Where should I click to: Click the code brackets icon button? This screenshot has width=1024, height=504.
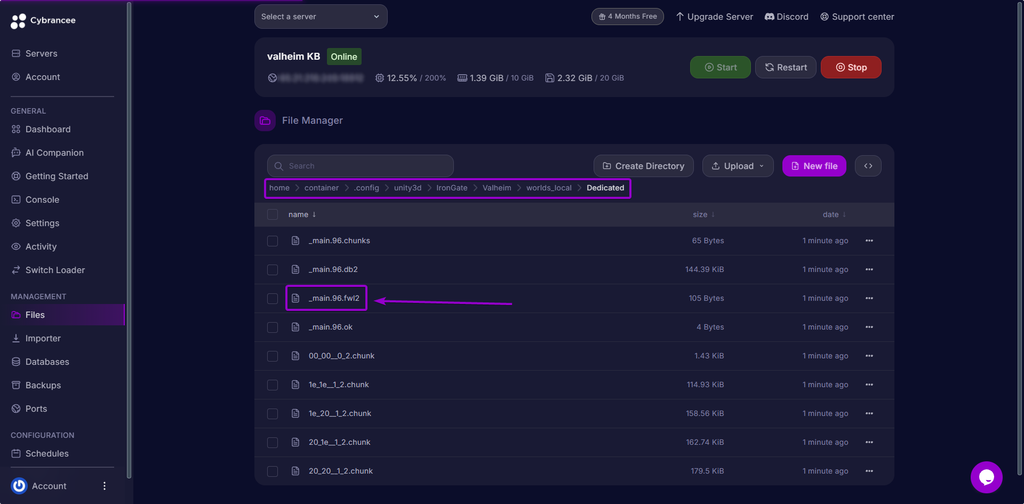click(868, 166)
